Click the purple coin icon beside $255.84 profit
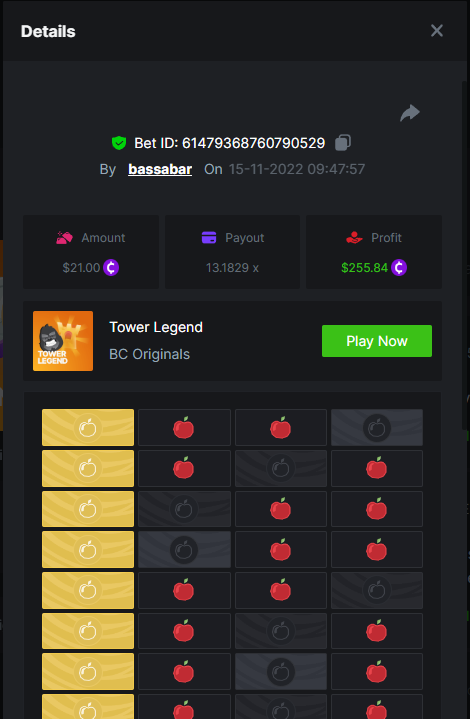470x719 pixels. click(x=399, y=267)
